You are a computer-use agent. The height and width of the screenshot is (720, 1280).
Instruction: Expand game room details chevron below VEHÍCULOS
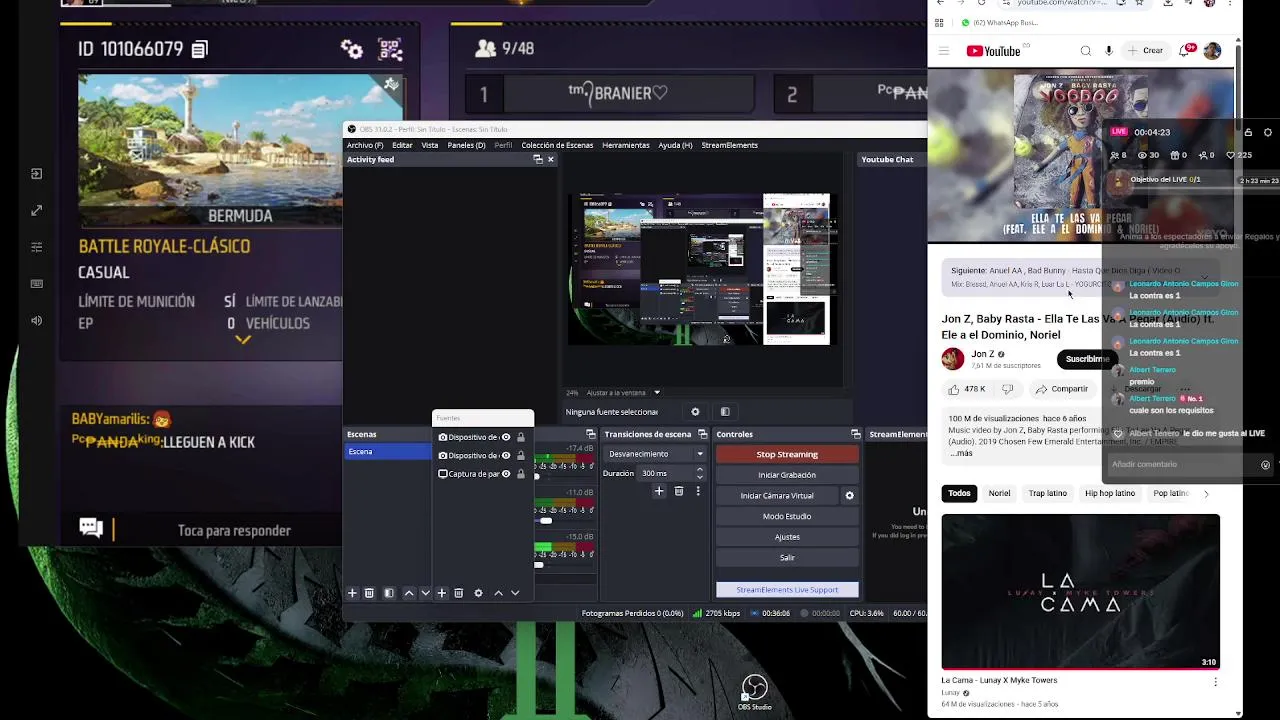tap(242, 340)
